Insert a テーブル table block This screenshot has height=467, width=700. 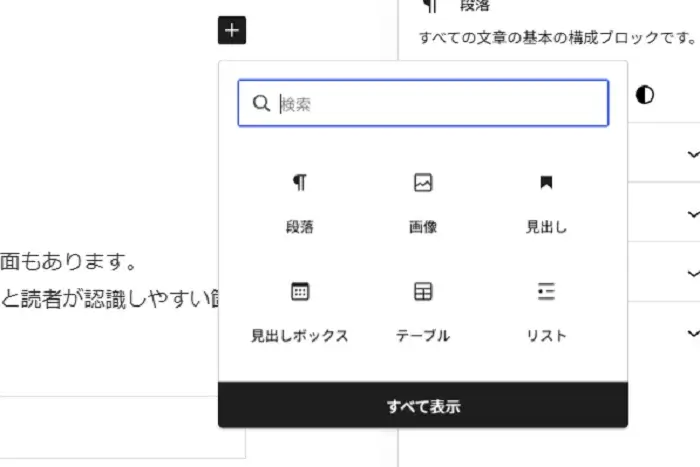point(423,313)
